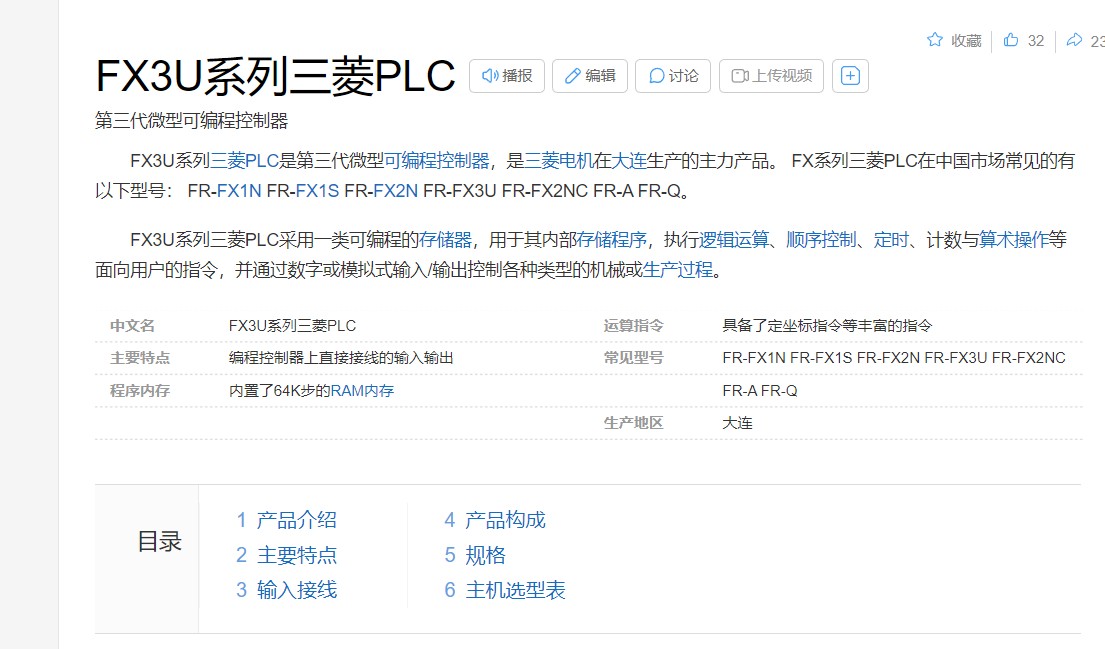The image size is (1105, 649).
Task: Click the 程序内存 field label
Action: [140, 390]
